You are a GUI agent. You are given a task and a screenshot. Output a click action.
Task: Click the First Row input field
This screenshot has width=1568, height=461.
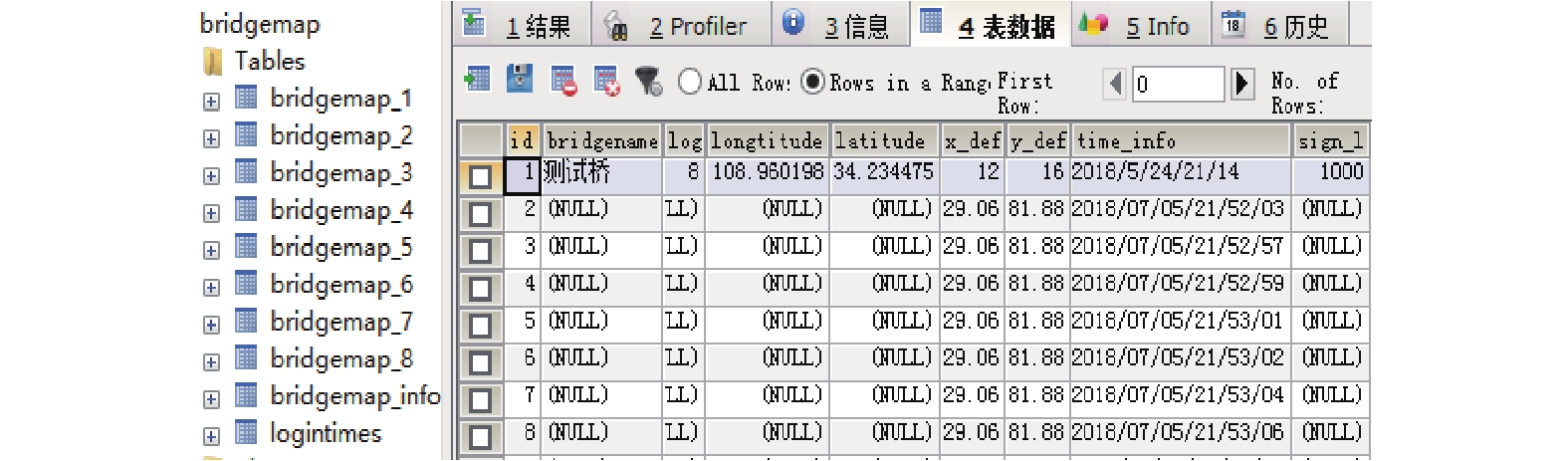tap(1179, 84)
